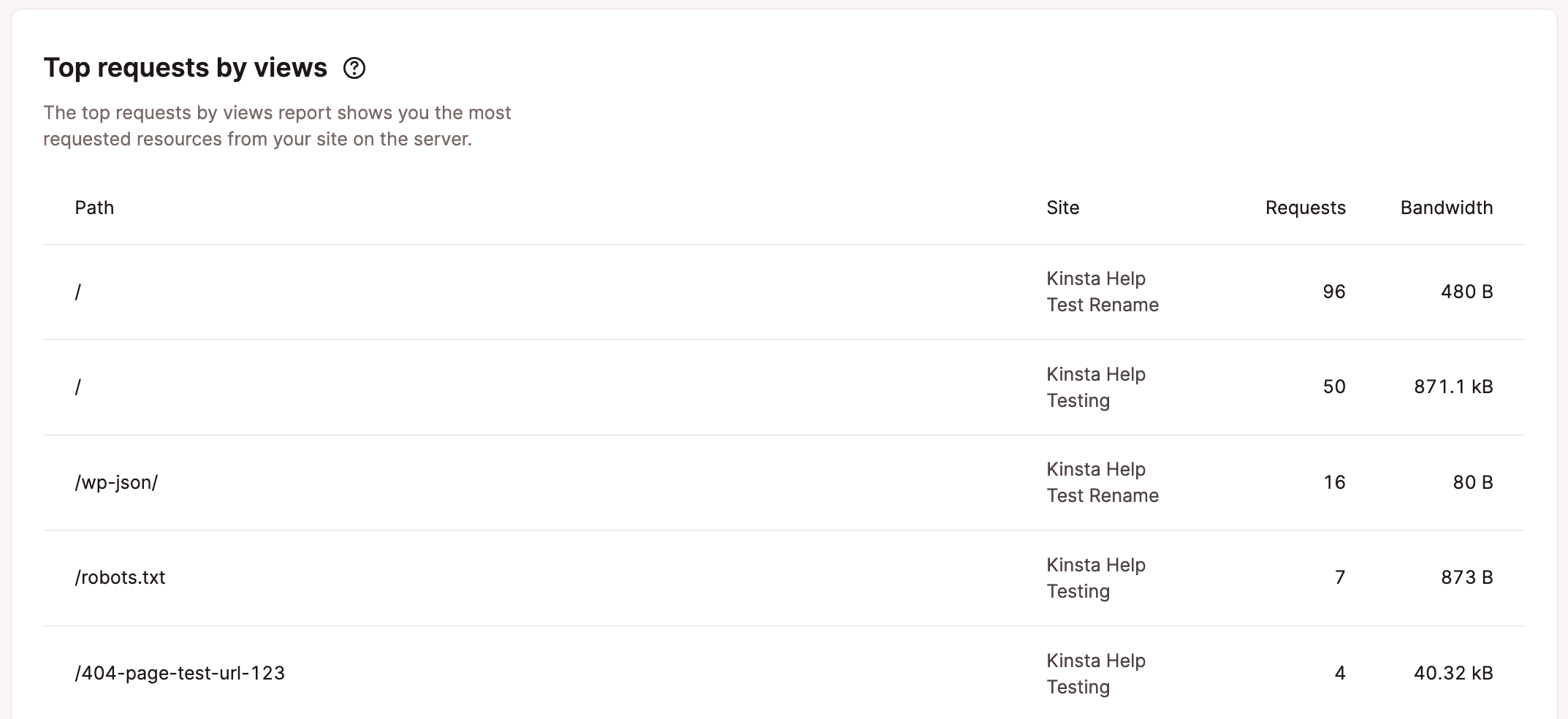Open help tooltip for Top requests by views
Image resolution: width=1568 pixels, height=719 pixels.
pyautogui.click(x=354, y=68)
